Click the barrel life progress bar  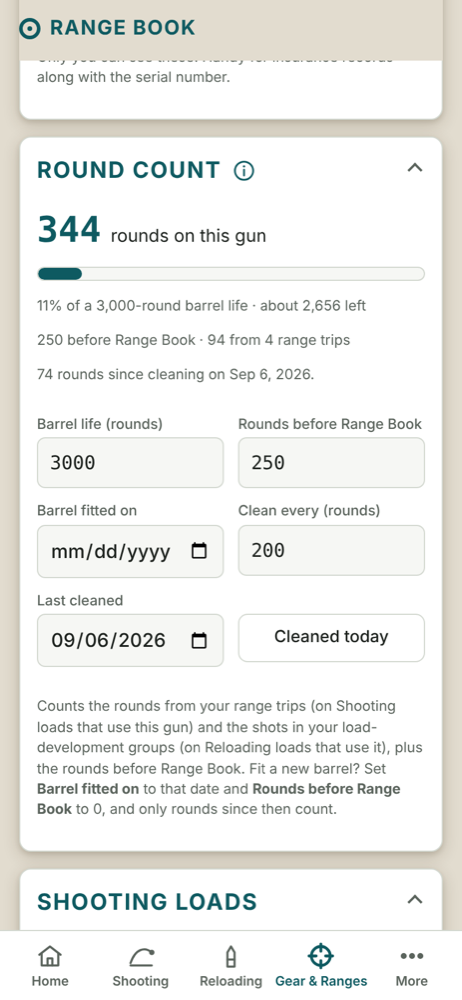click(231, 274)
